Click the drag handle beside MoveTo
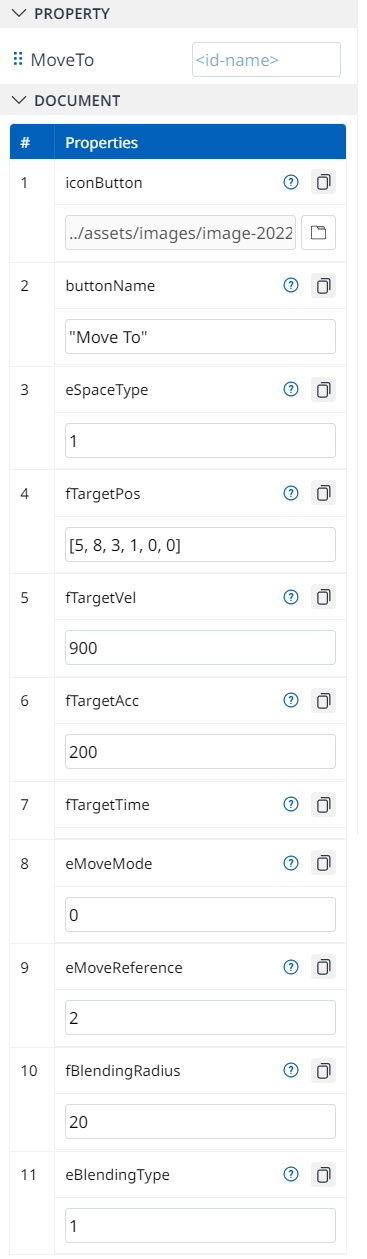The width and height of the screenshot is (367, 1259). click(18, 60)
